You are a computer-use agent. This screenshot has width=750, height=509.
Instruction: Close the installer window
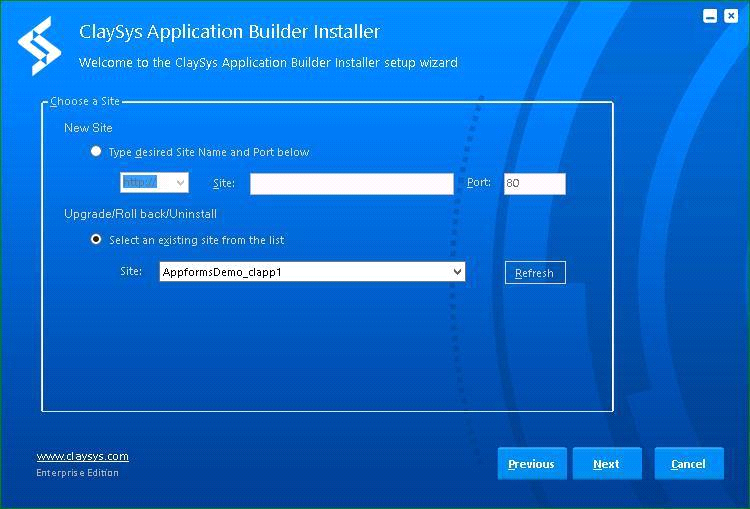coord(731,16)
